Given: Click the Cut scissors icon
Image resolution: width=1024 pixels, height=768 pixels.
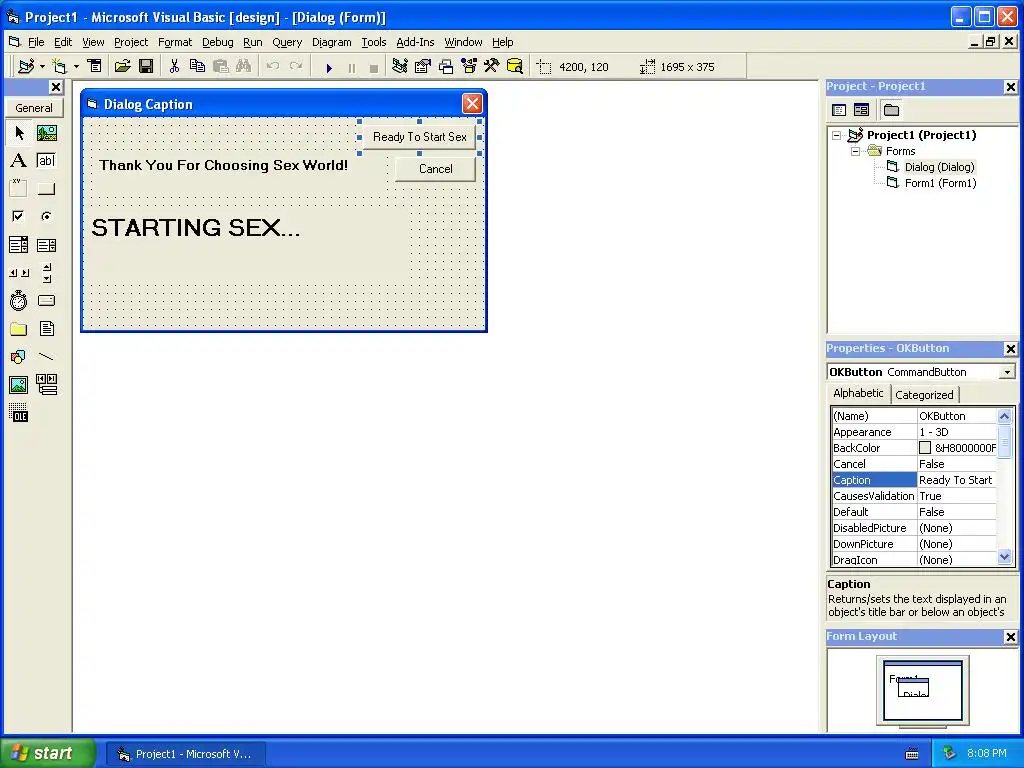Looking at the screenshot, I should click(174, 67).
